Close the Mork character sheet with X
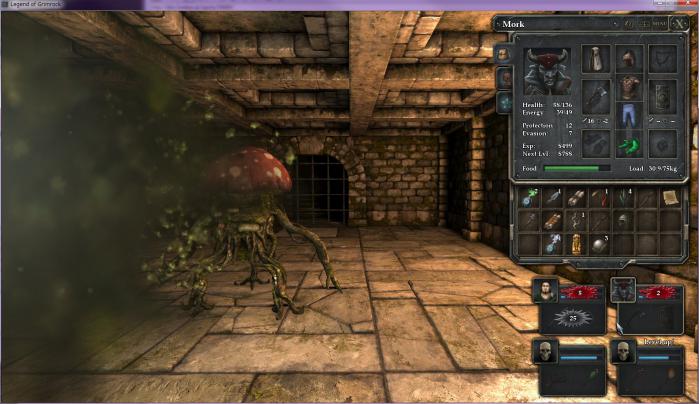The height and width of the screenshot is (404, 699). pyautogui.click(x=678, y=24)
